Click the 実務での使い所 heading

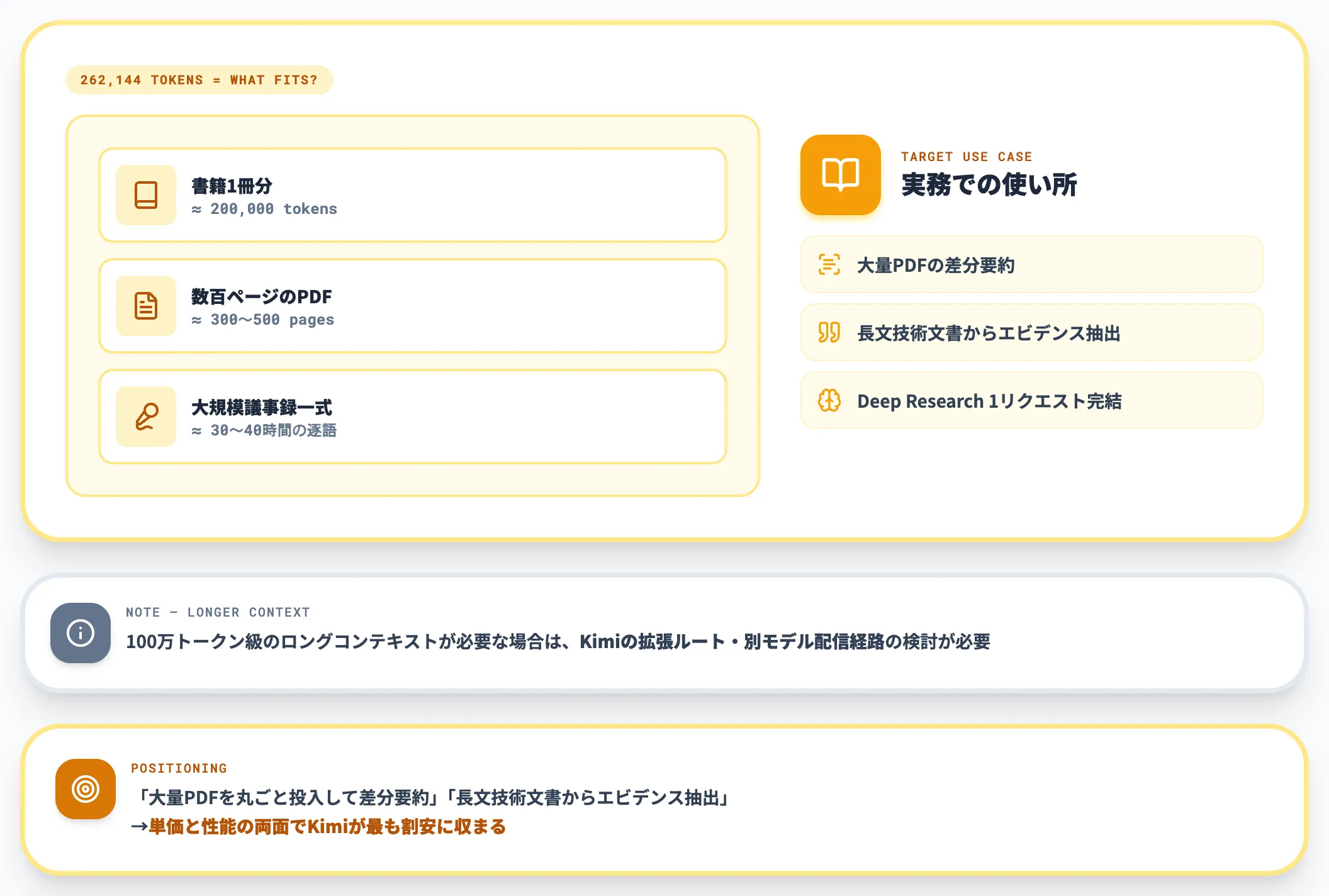tap(989, 185)
